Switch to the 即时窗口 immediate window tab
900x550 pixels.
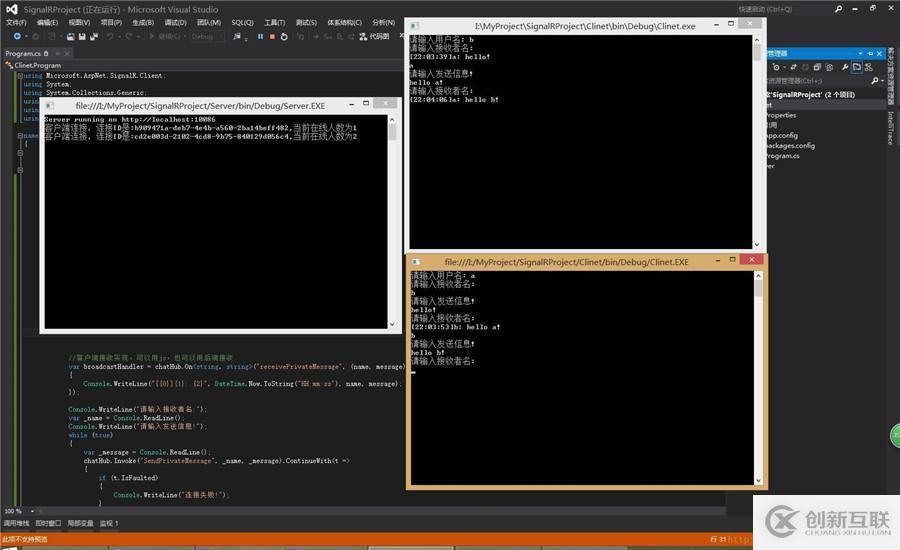(48, 523)
